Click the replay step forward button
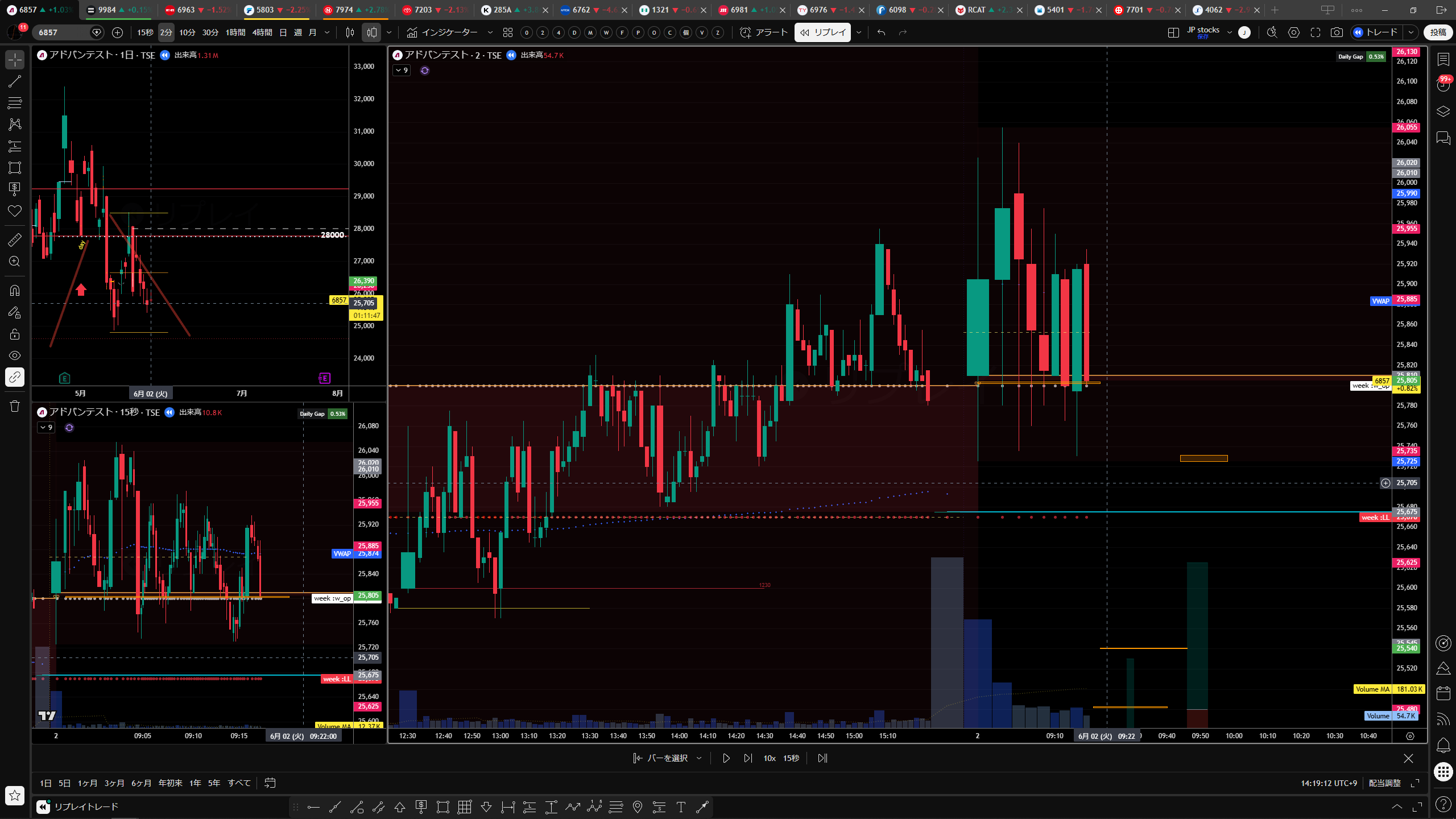The width and height of the screenshot is (1456, 819). pyautogui.click(x=748, y=758)
